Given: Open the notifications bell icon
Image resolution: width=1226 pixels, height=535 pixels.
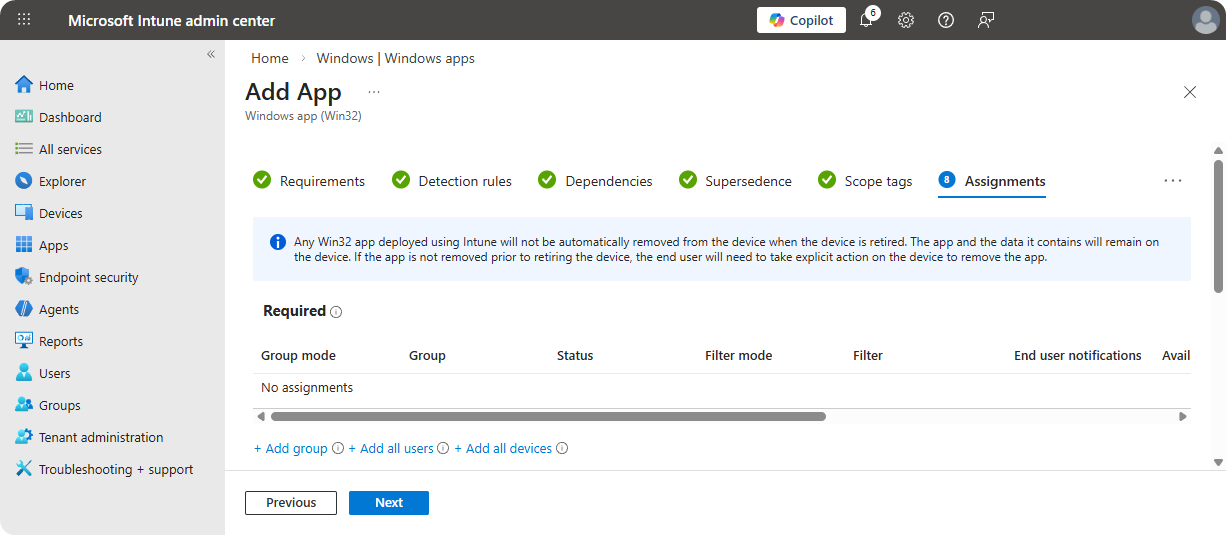Looking at the screenshot, I should [866, 20].
